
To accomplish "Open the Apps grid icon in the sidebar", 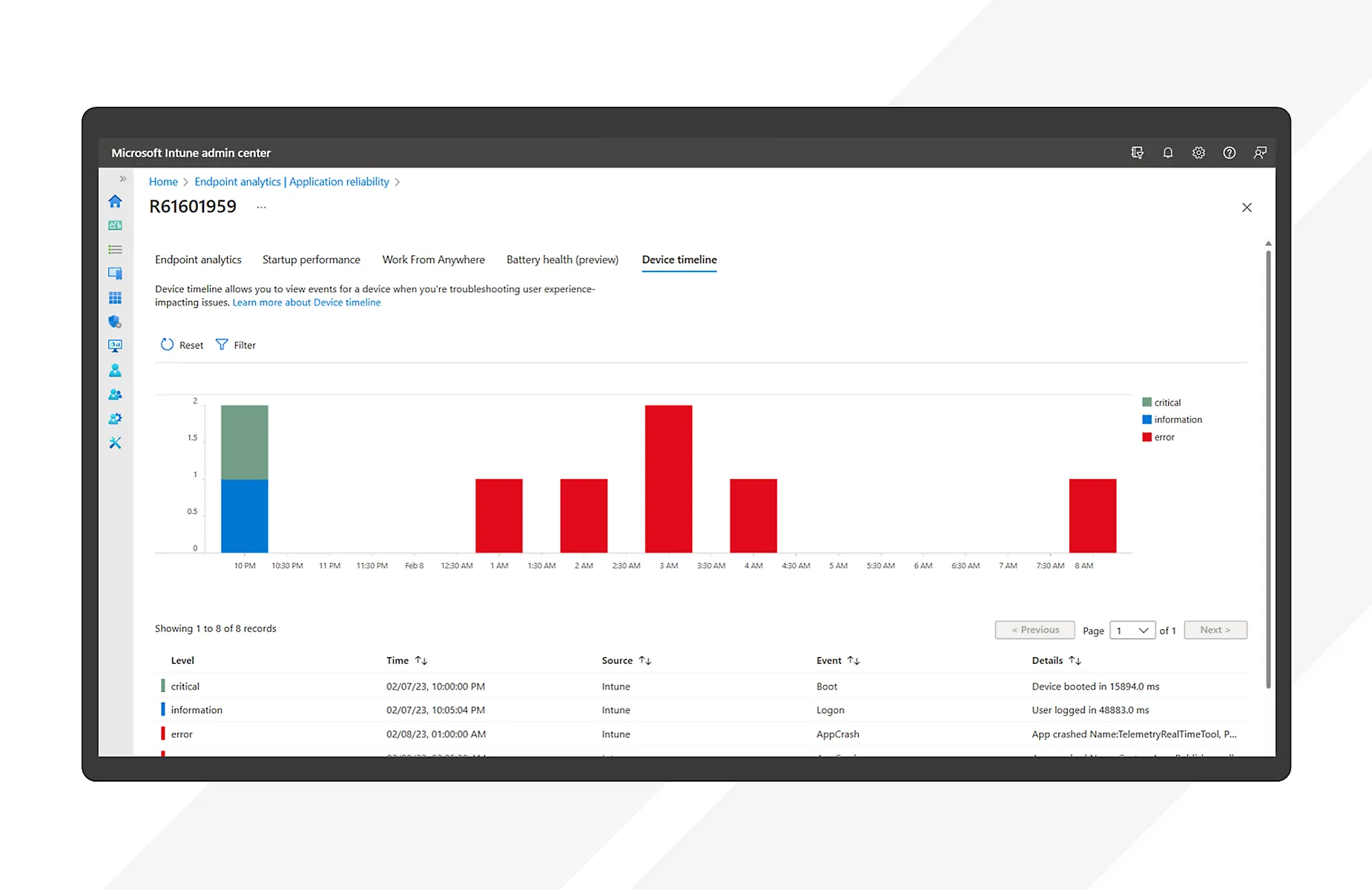I will [x=115, y=298].
